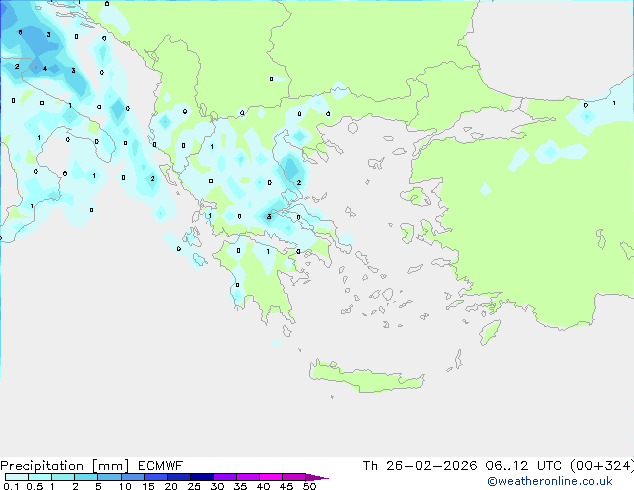Select pink swatch between 40 and 45

(x=271, y=477)
